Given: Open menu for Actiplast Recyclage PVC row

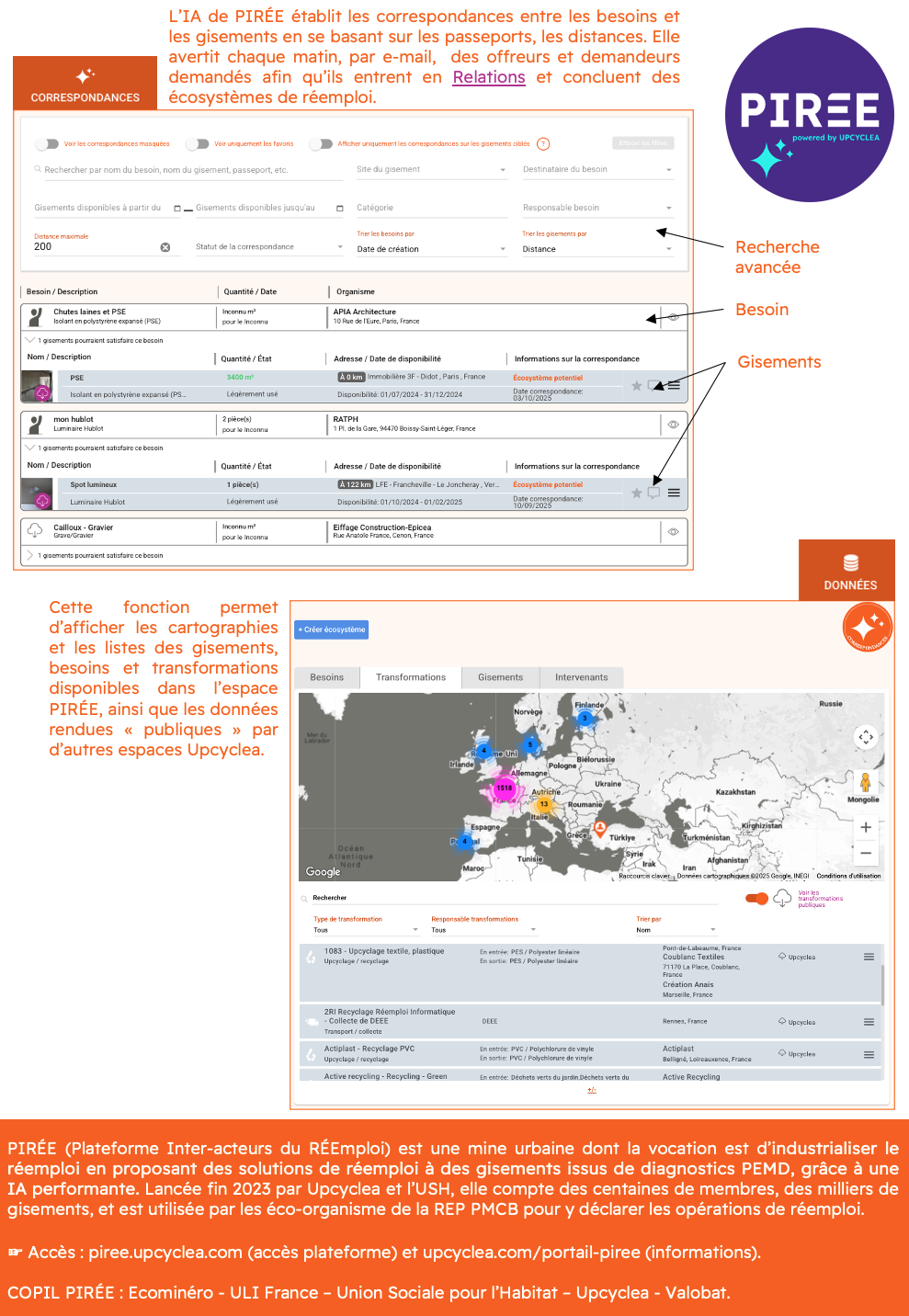Looking at the screenshot, I should tap(869, 1055).
